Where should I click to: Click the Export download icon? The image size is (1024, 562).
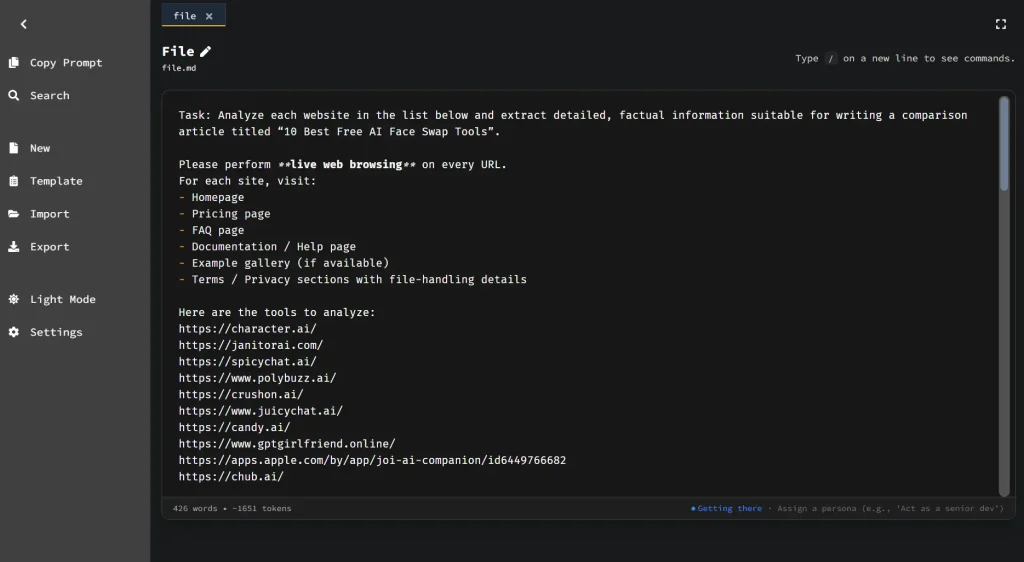(14, 247)
